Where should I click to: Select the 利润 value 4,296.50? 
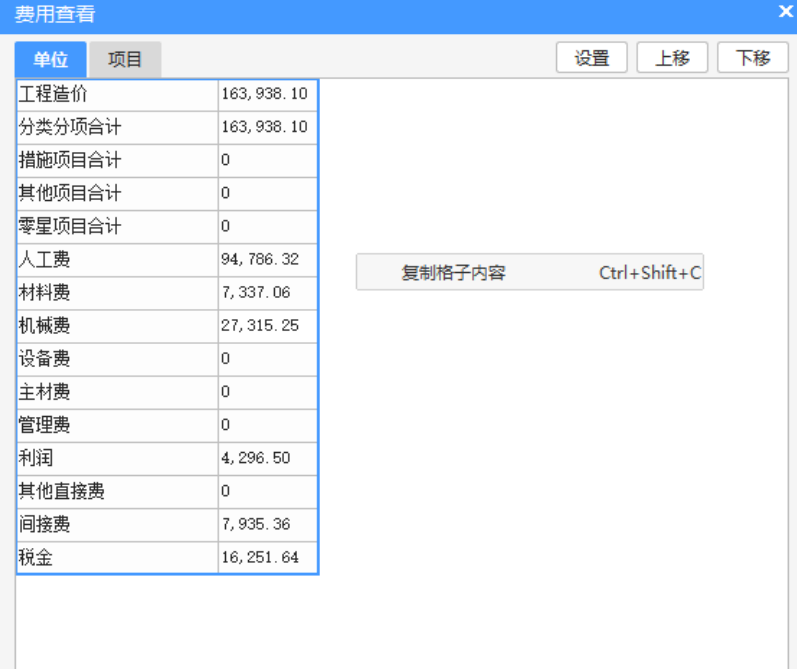(267, 458)
